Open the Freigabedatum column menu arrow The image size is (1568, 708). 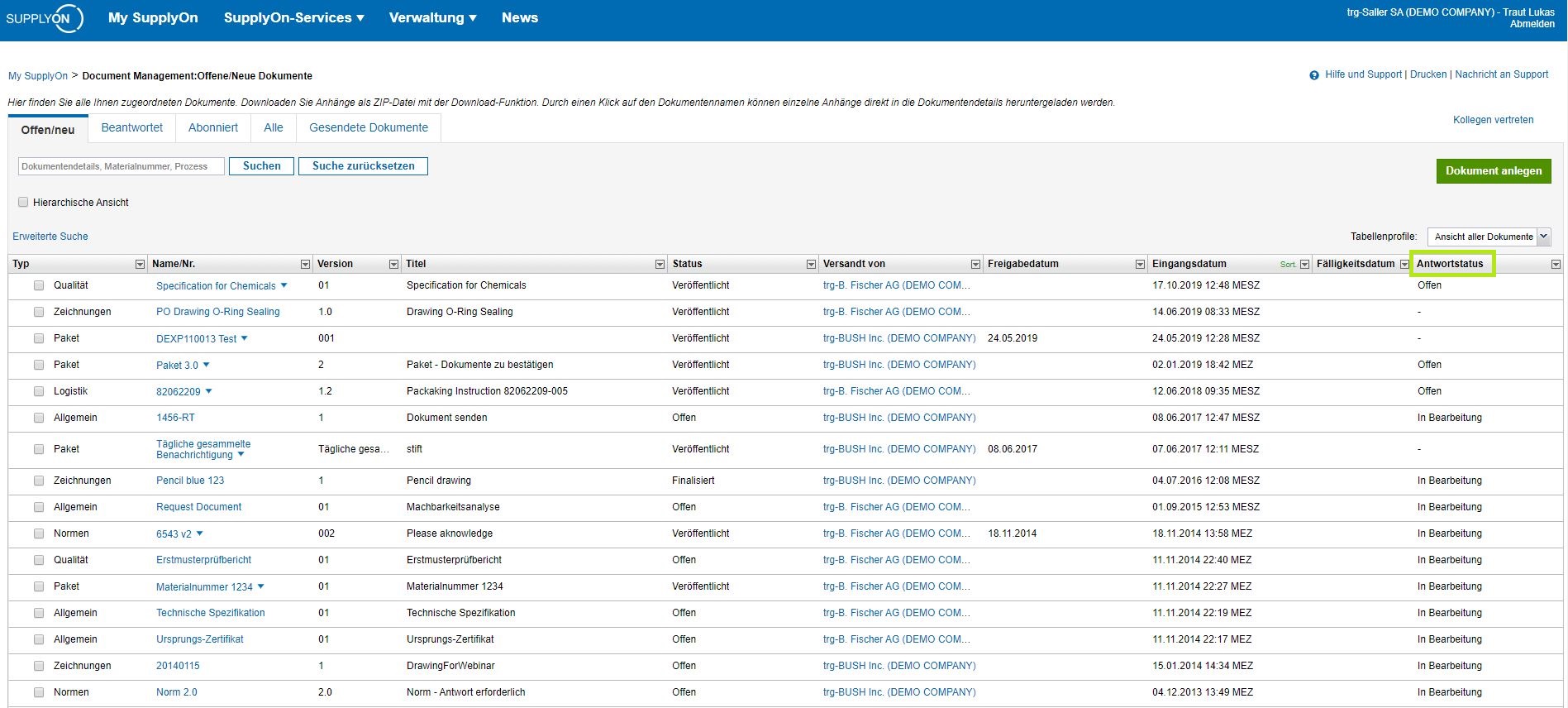click(x=1140, y=265)
